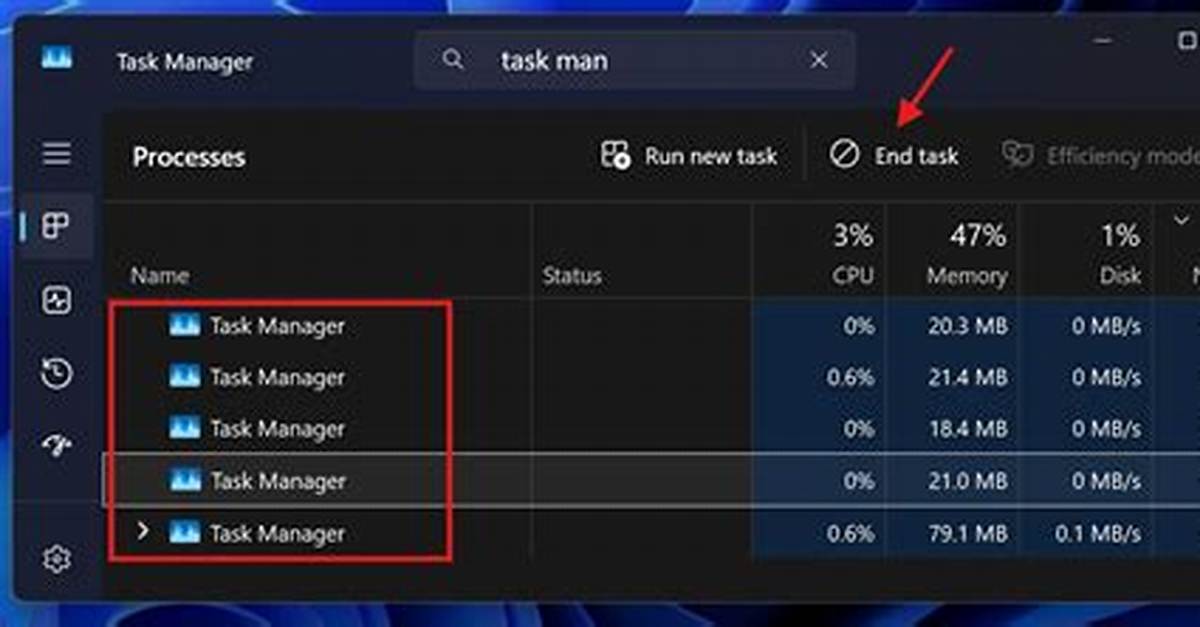Click the sort chevron above the last column

tap(1181, 221)
